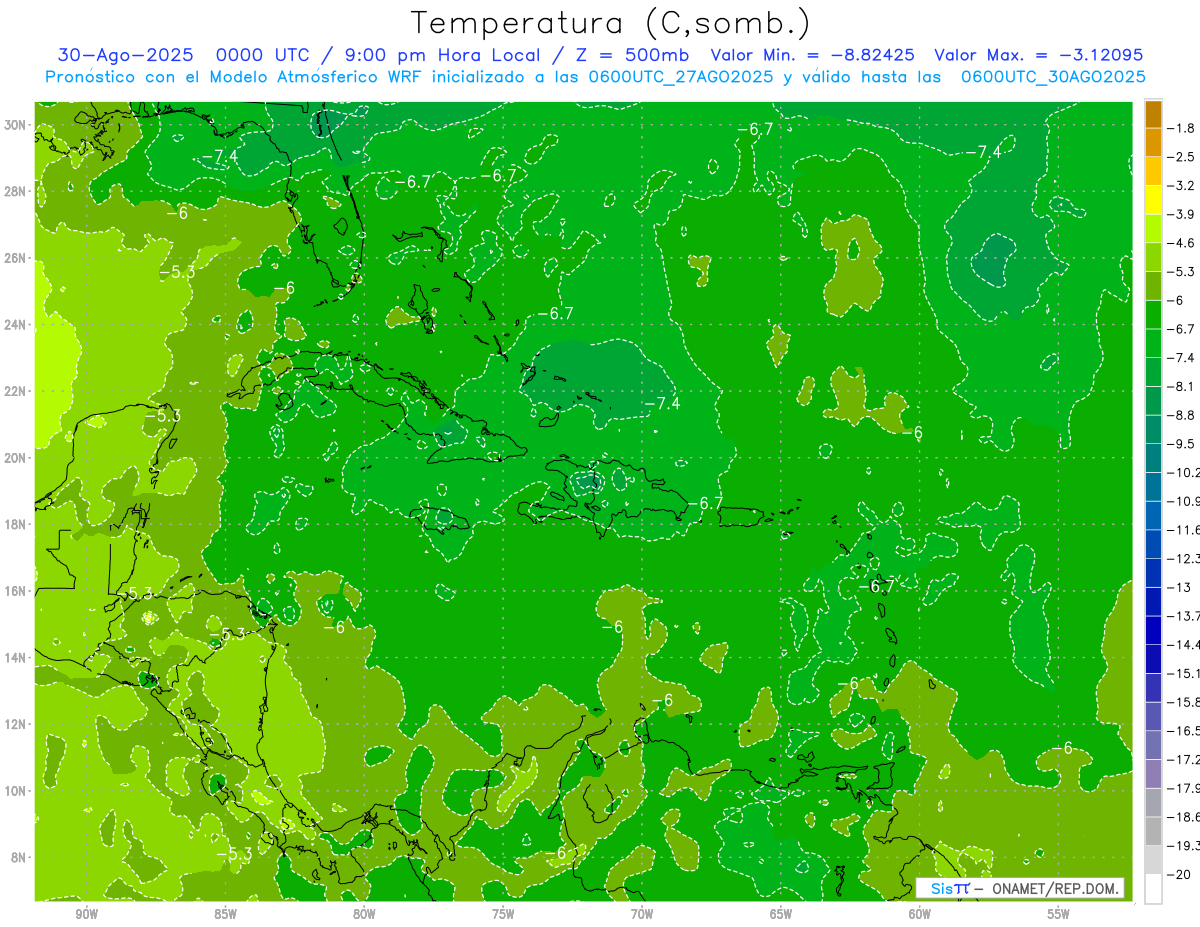
Task: Click the '75W' longitude axis label
Action: click(x=503, y=914)
